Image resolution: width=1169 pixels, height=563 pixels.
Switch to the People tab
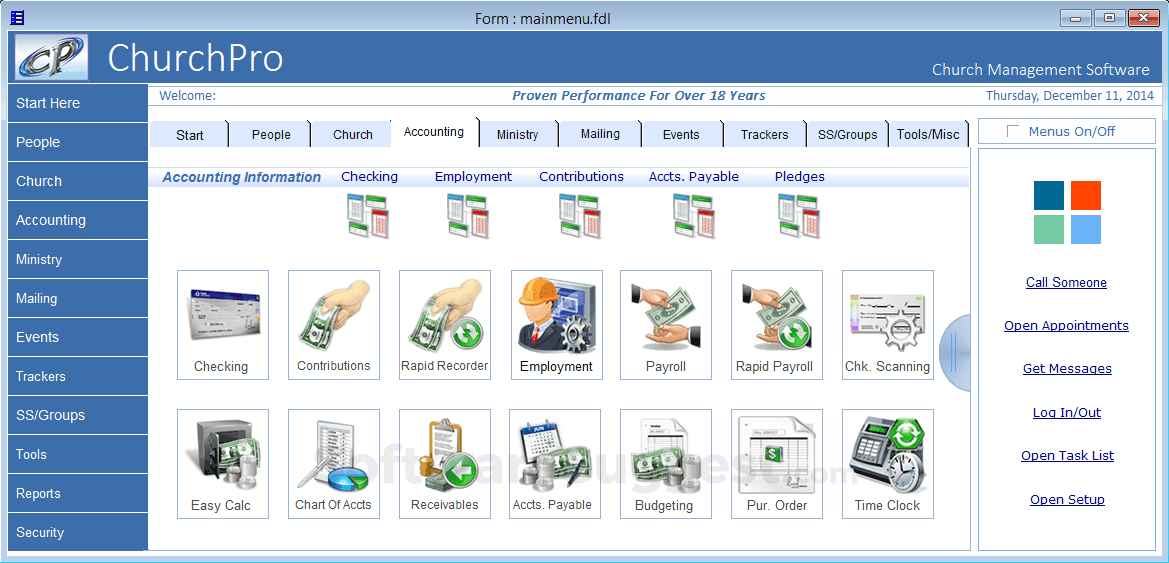(271, 135)
